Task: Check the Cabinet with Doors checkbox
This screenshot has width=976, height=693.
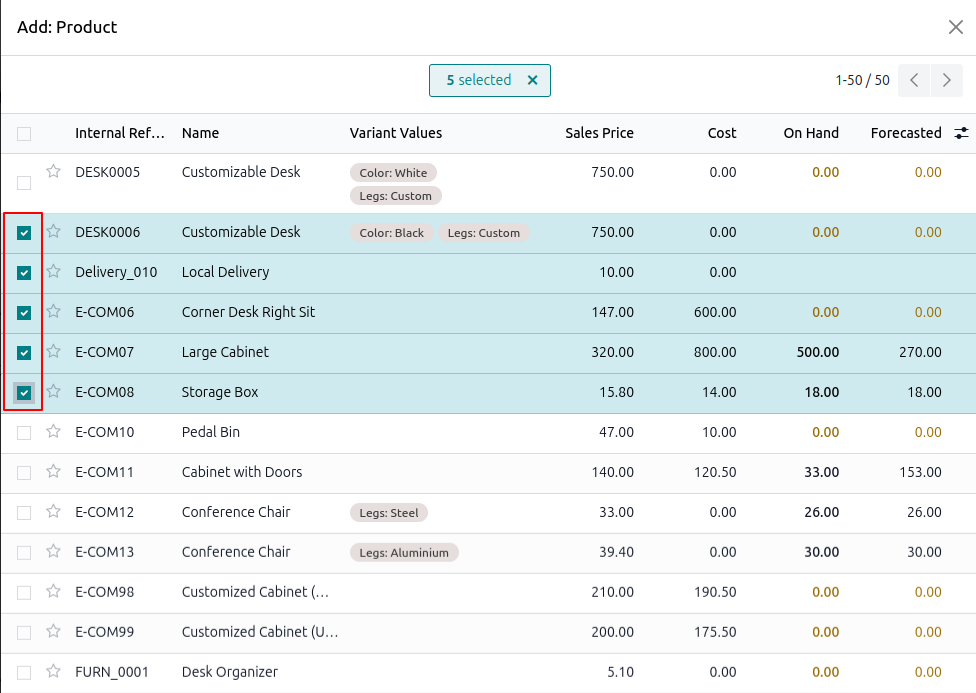Action: 24,473
